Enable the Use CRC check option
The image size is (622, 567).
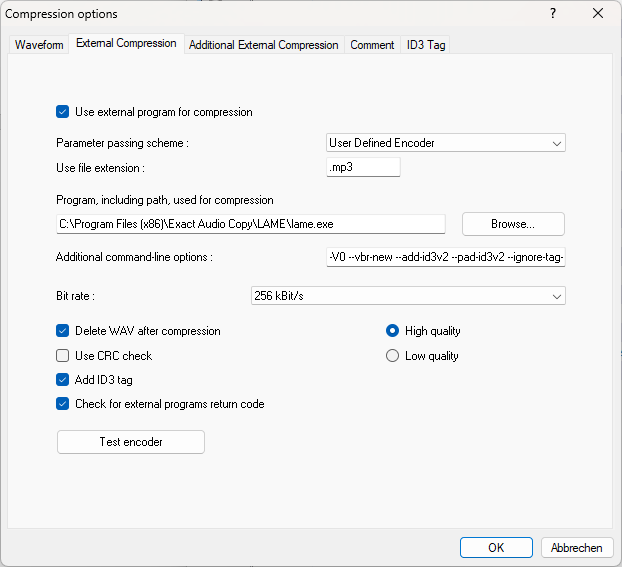(63, 356)
